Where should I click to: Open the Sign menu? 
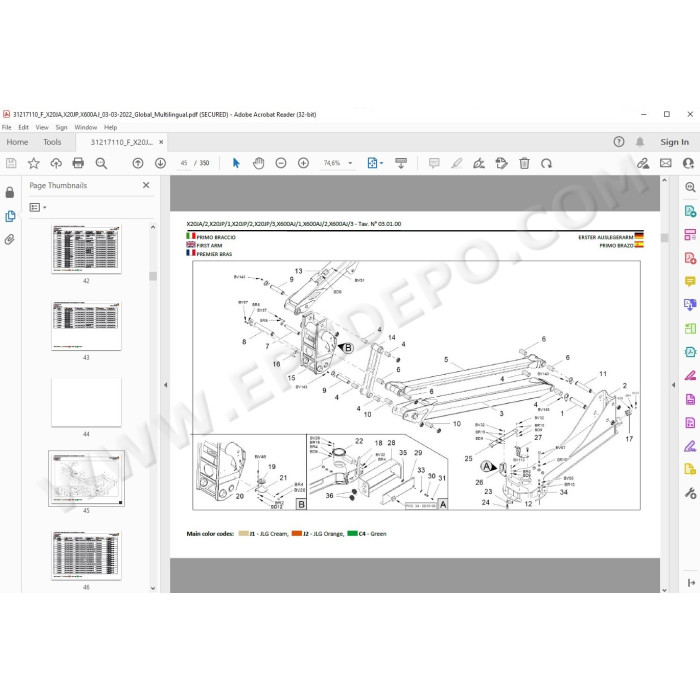(61, 127)
